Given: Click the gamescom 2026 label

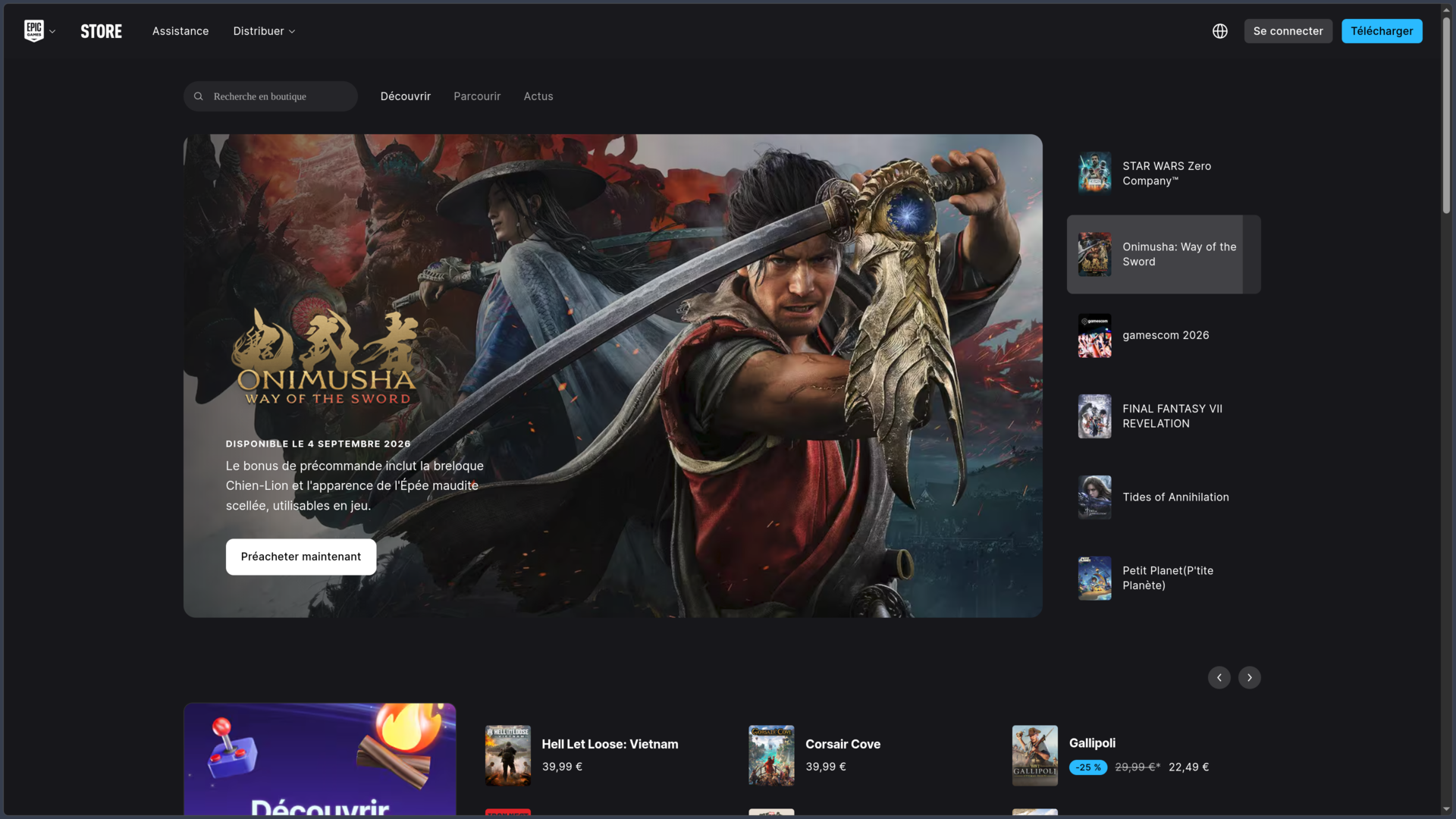Looking at the screenshot, I should tap(1166, 335).
